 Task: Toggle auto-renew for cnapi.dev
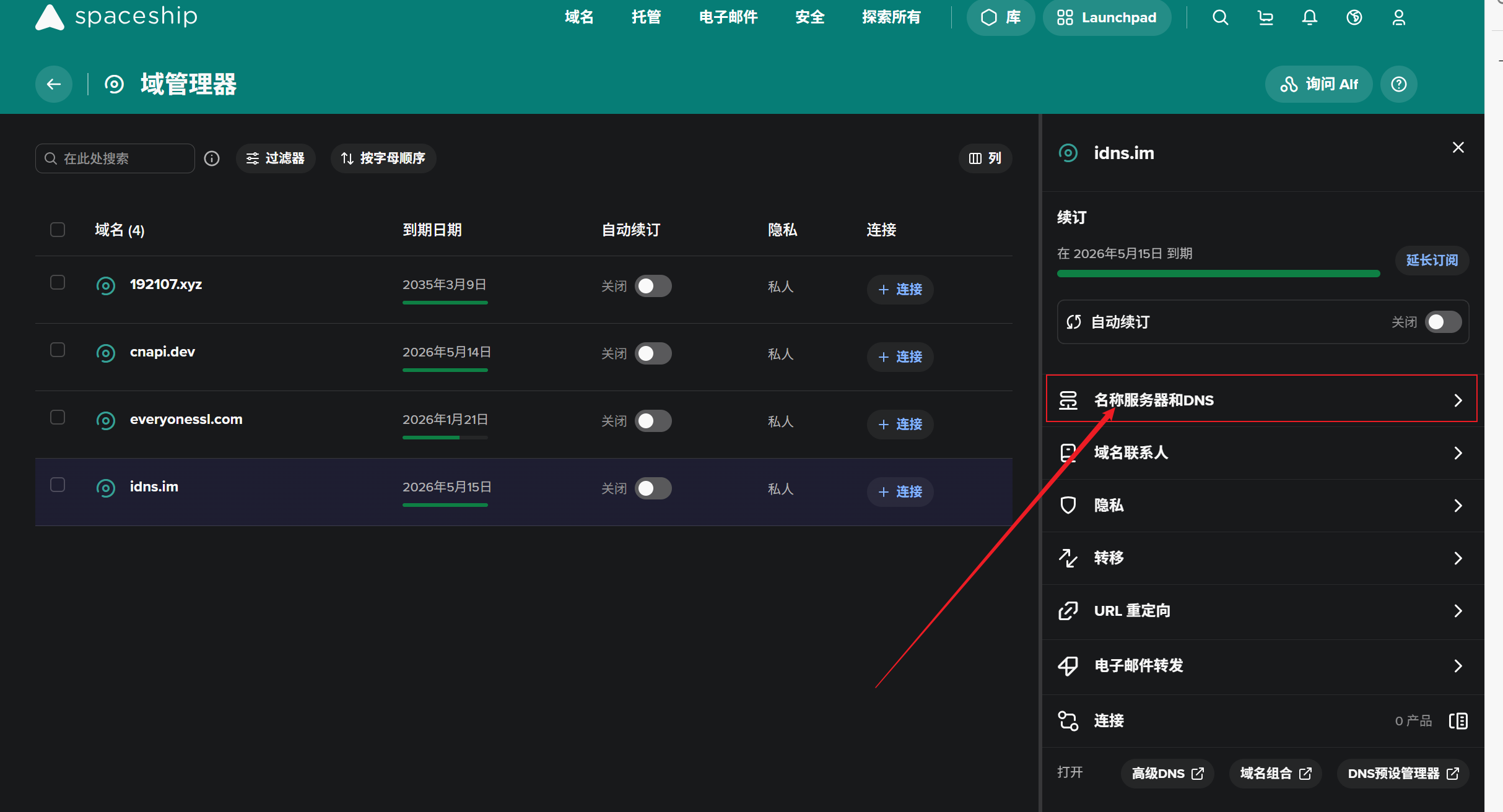(x=653, y=353)
